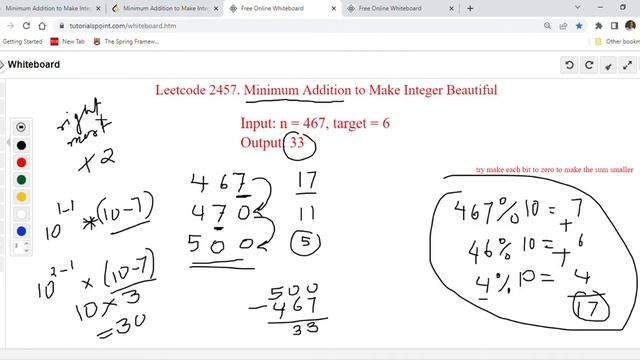Select the white color swatch

pyautogui.click(x=21, y=214)
